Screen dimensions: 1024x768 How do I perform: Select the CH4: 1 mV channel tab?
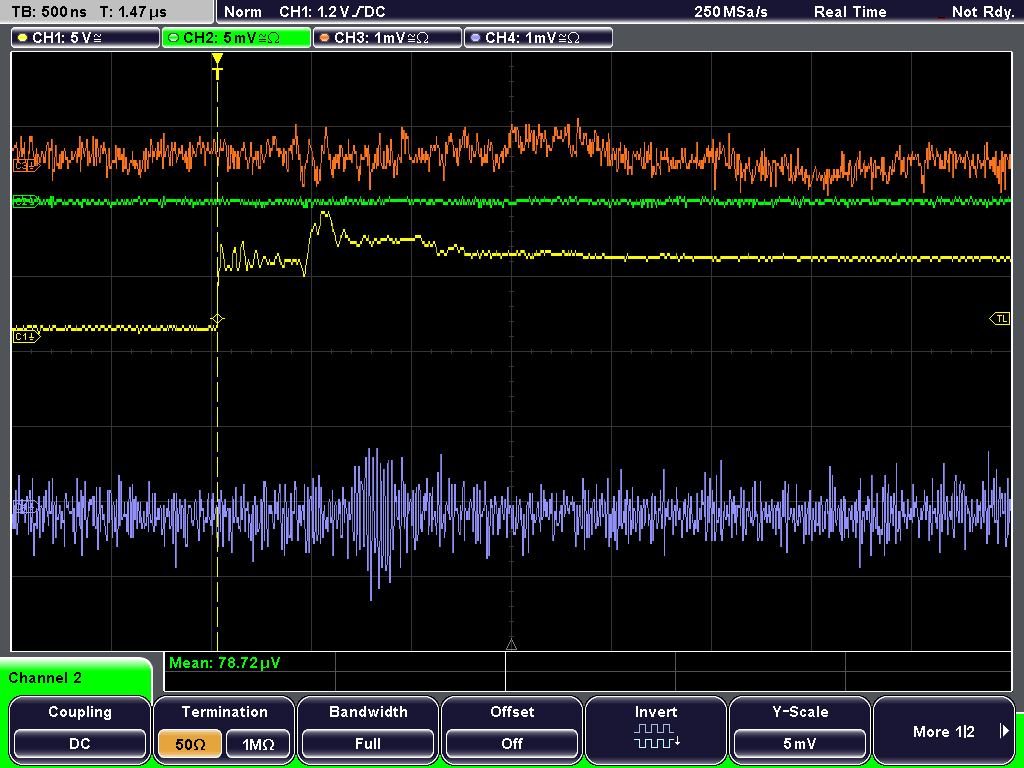click(x=538, y=38)
